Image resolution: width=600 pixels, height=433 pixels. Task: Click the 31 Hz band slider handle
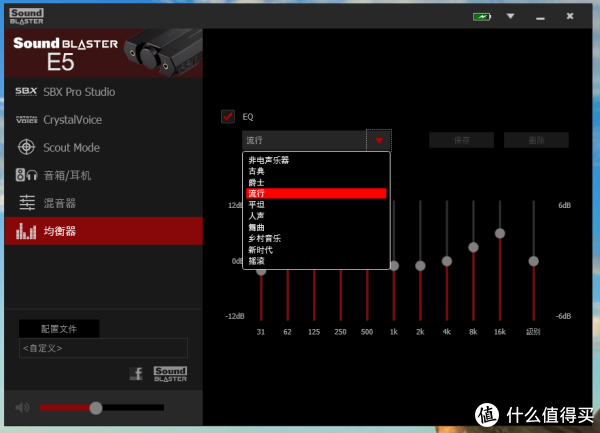261,272
